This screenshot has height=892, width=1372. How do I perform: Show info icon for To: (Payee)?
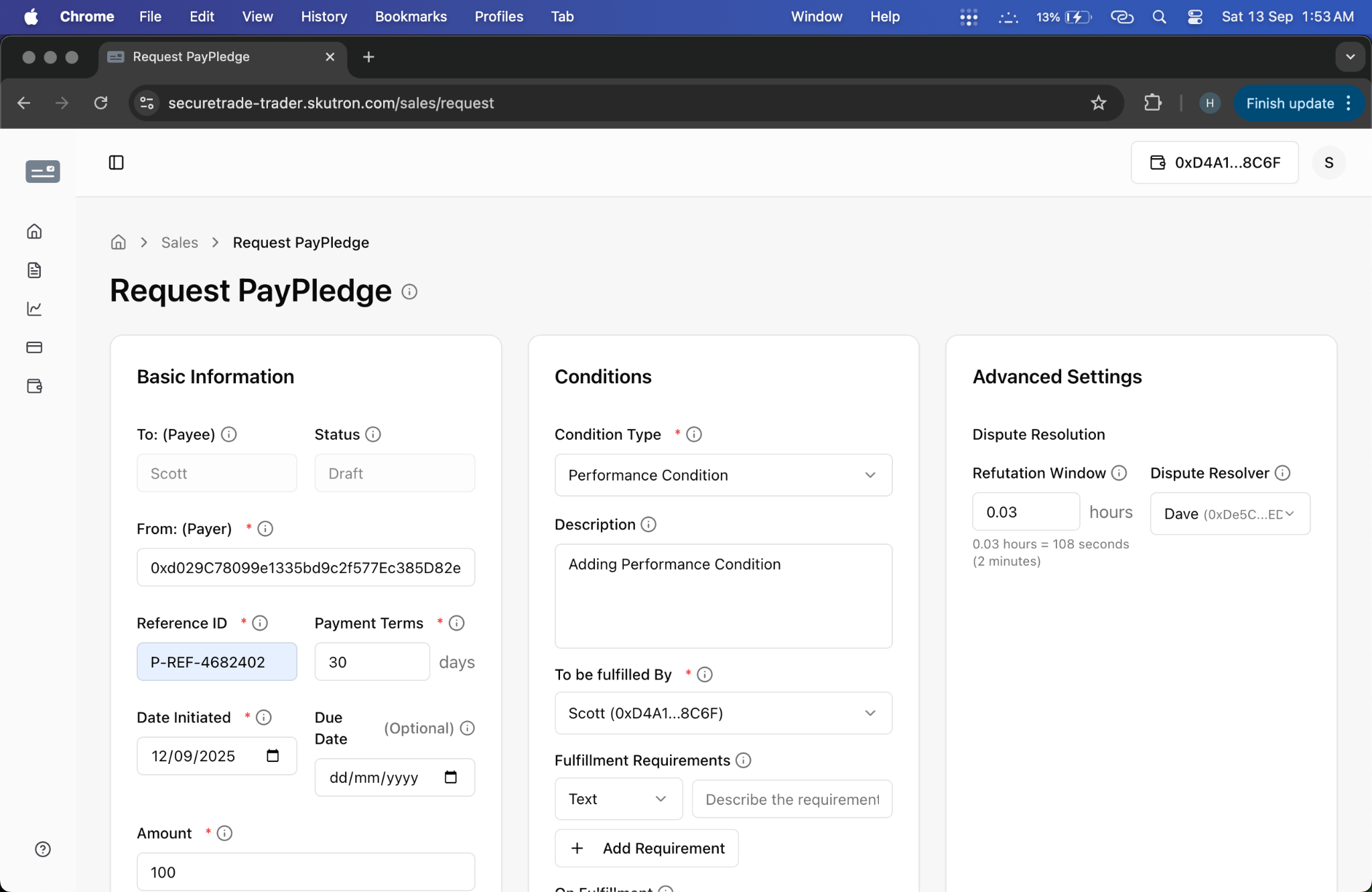pyautogui.click(x=229, y=434)
